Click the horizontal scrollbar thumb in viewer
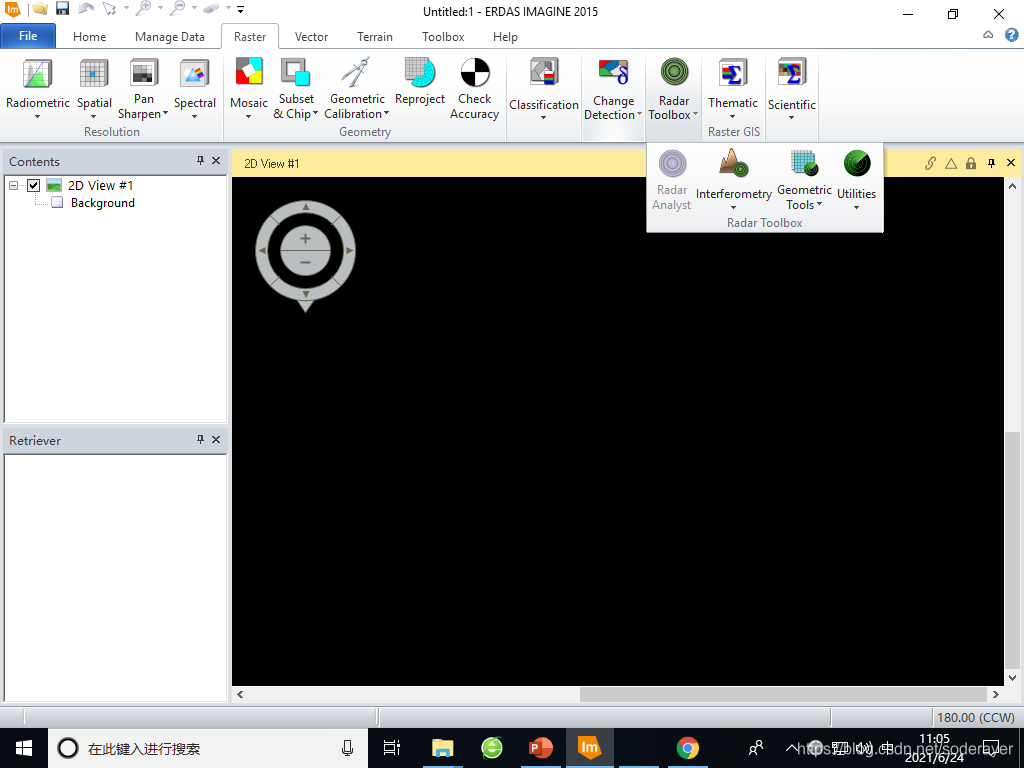 point(783,694)
